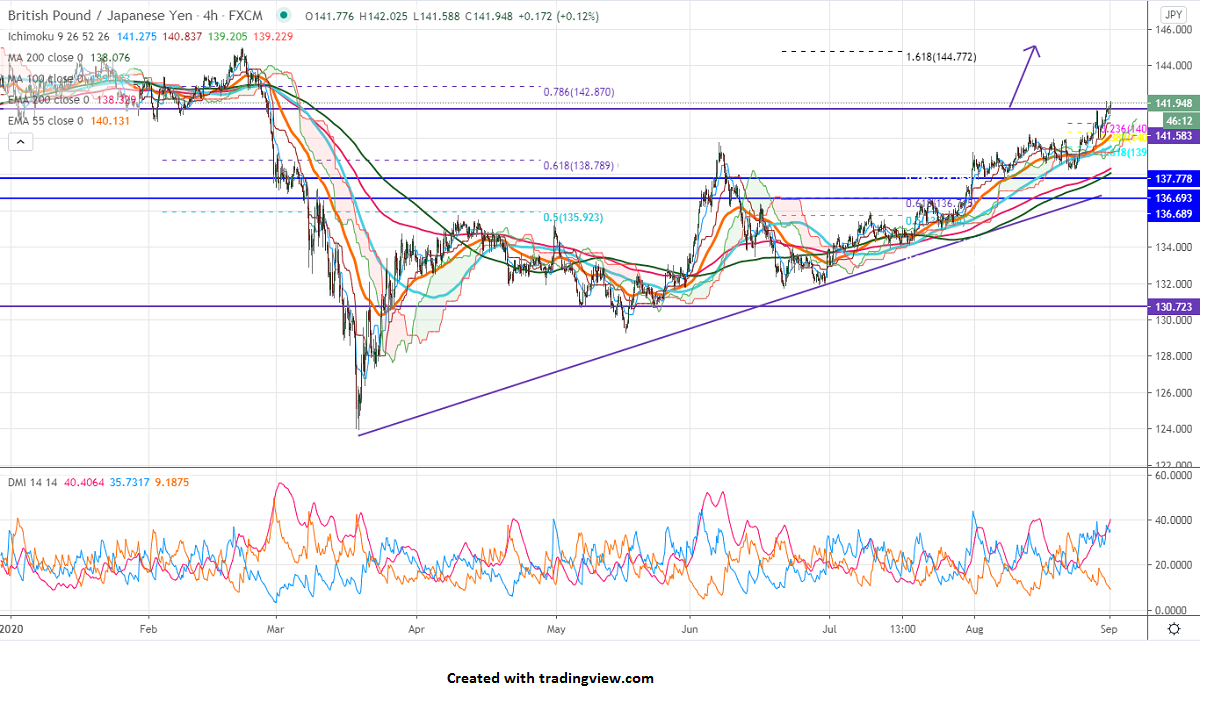The height and width of the screenshot is (701, 1208).
Task: Click the green market status dot
Action: point(286,15)
